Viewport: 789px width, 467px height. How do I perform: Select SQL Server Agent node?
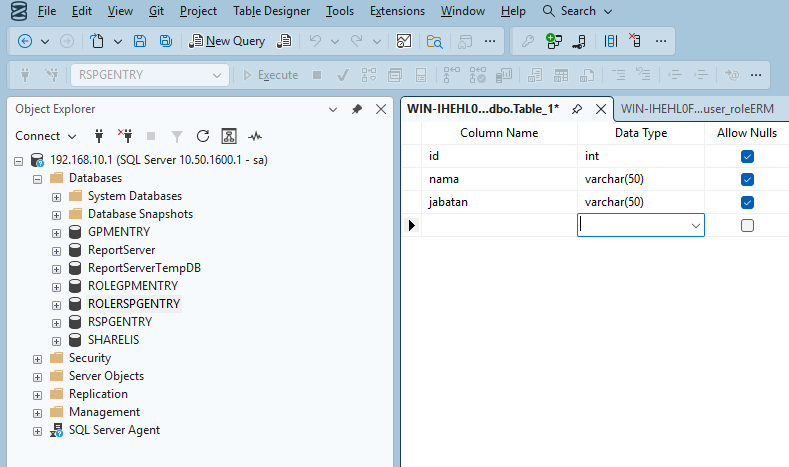(x=114, y=430)
